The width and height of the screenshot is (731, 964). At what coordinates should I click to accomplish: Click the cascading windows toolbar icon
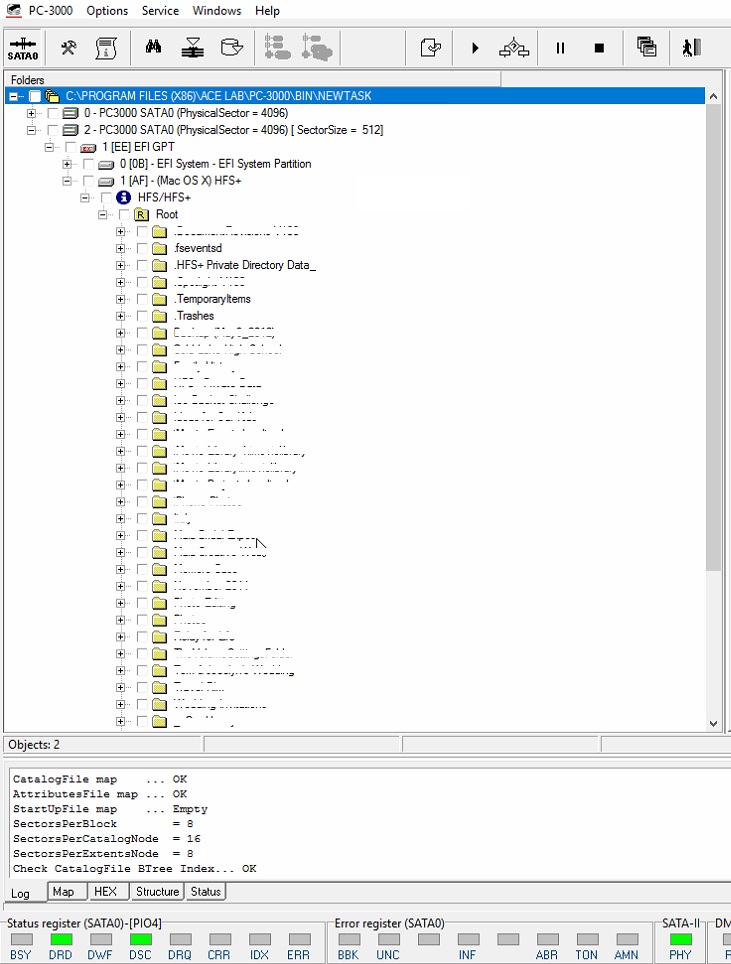point(646,47)
